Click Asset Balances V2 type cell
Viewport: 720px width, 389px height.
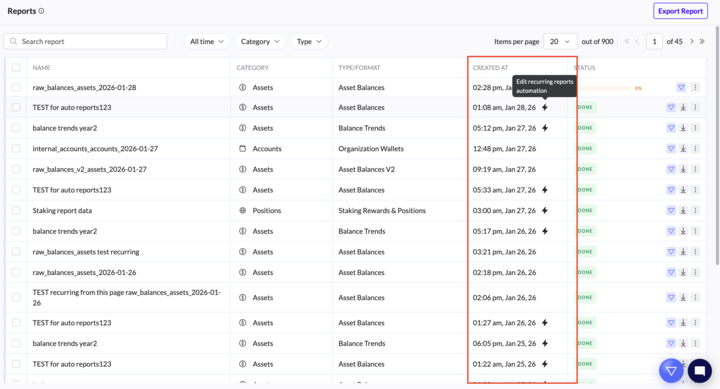[x=366, y=169]
